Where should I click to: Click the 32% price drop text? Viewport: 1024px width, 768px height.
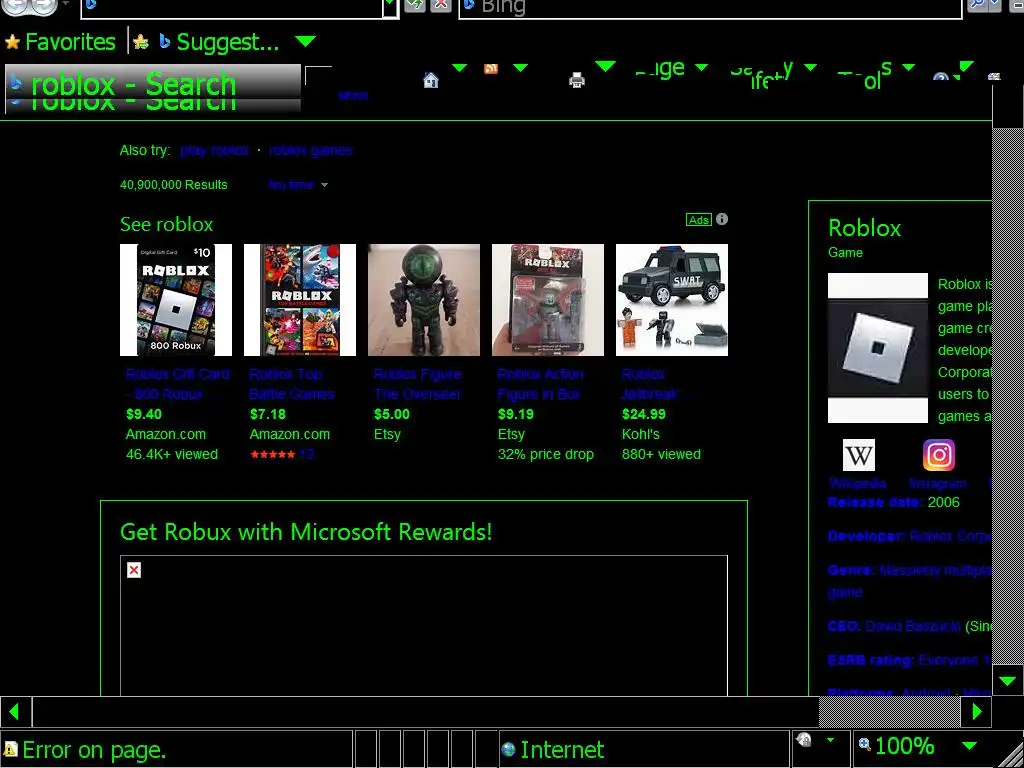545,455
